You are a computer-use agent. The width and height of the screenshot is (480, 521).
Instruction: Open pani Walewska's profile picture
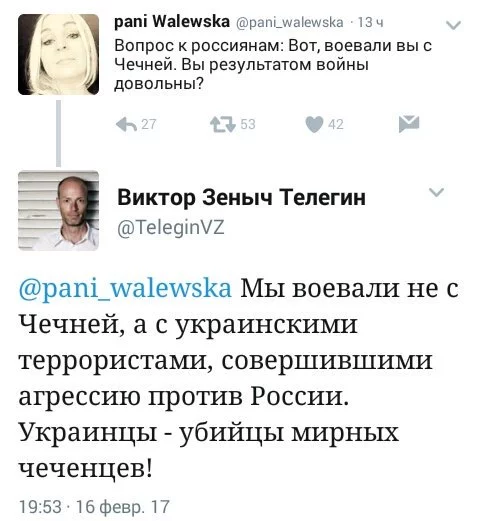[58, 54]
